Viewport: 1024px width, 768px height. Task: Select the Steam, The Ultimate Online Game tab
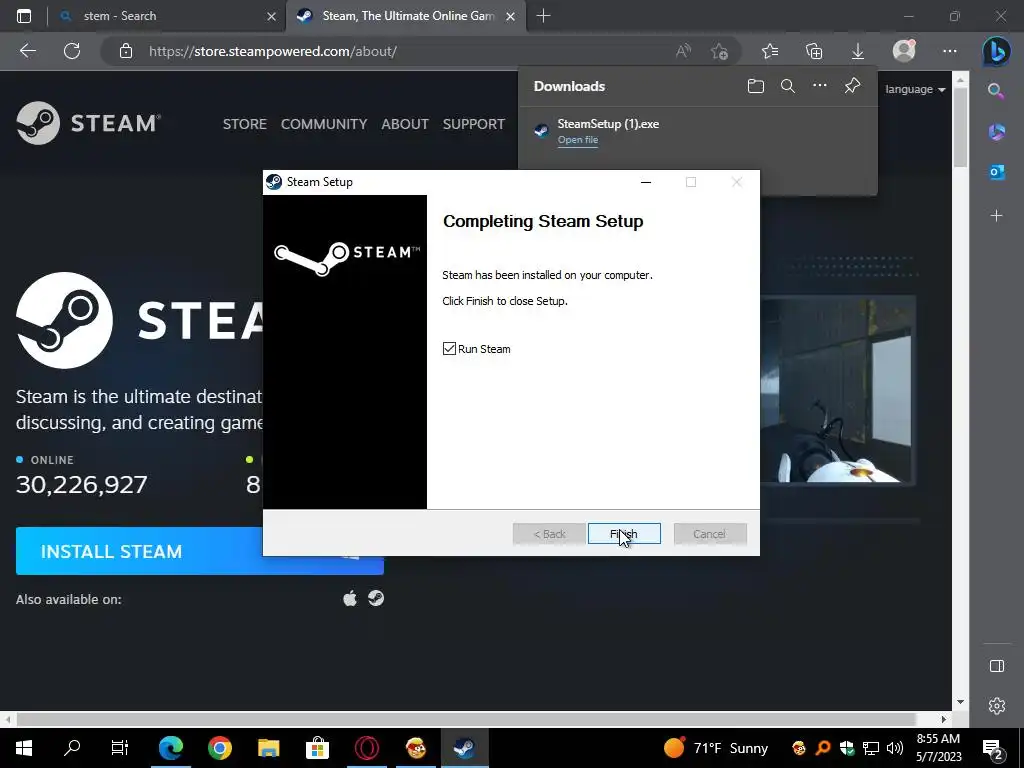click(x=405, y=16)
